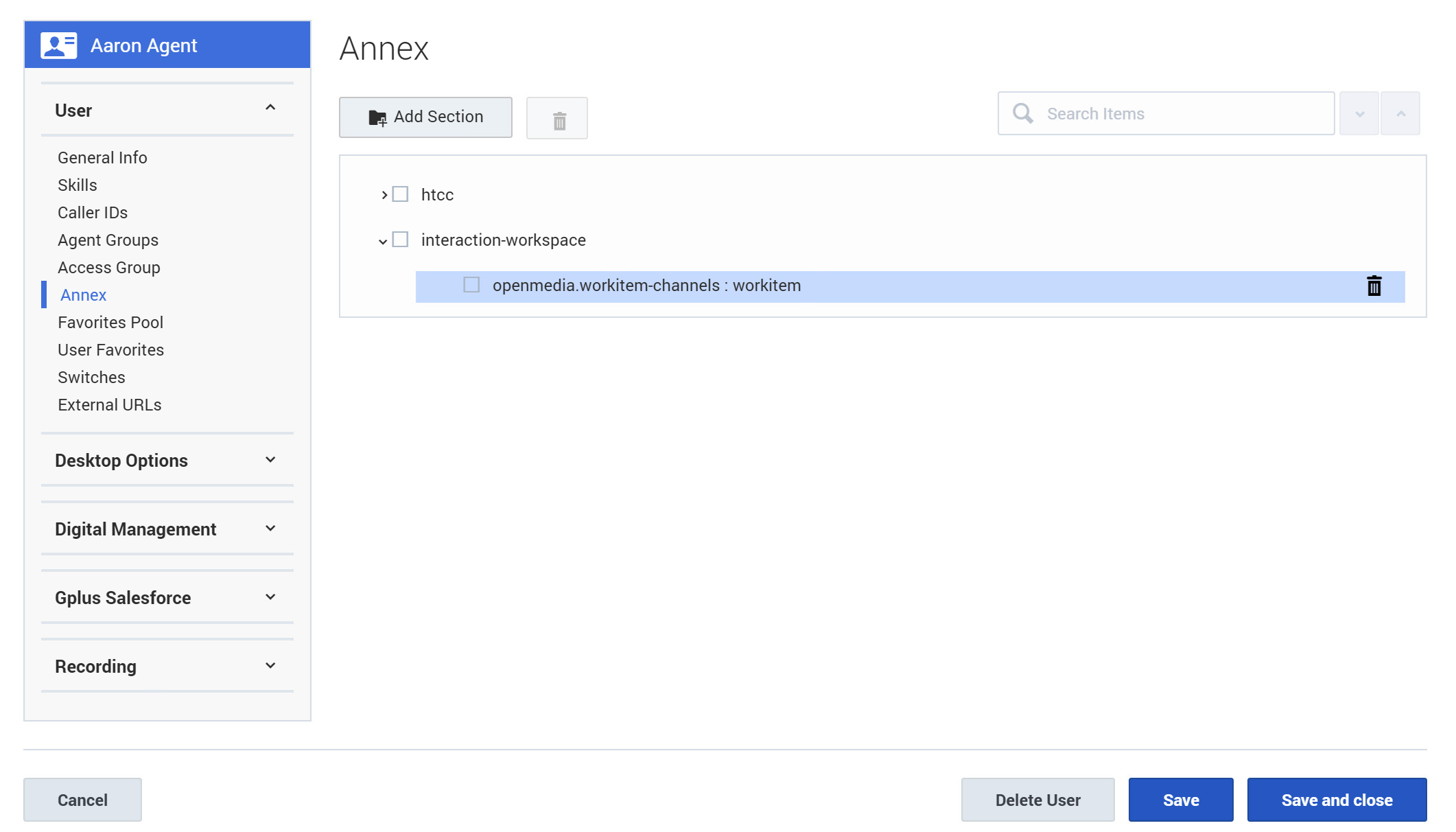
Task: Check the htcc section checkbox
Action: [x=400, y=194]
